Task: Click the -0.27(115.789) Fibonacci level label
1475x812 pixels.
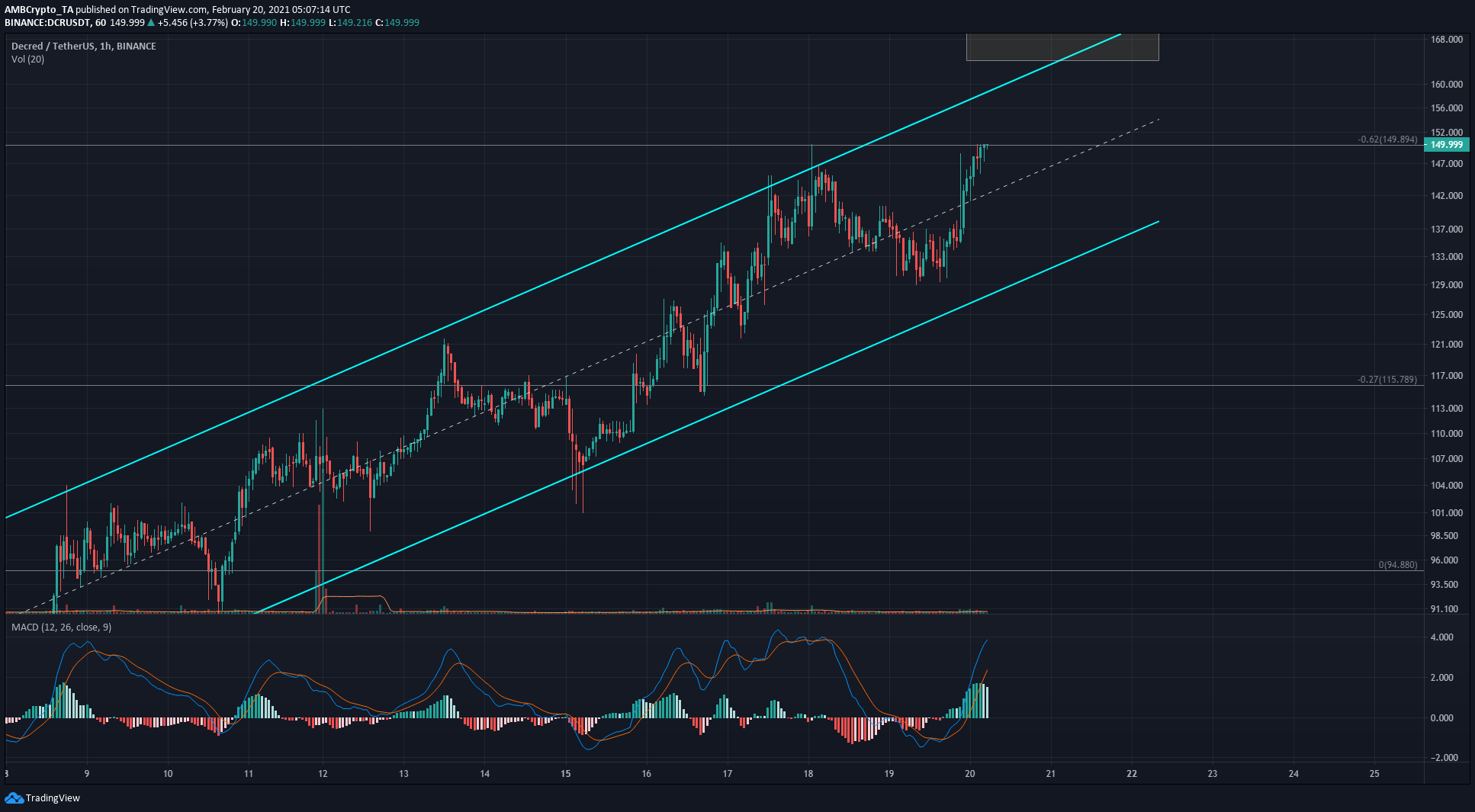Action: pos(1387,380)
